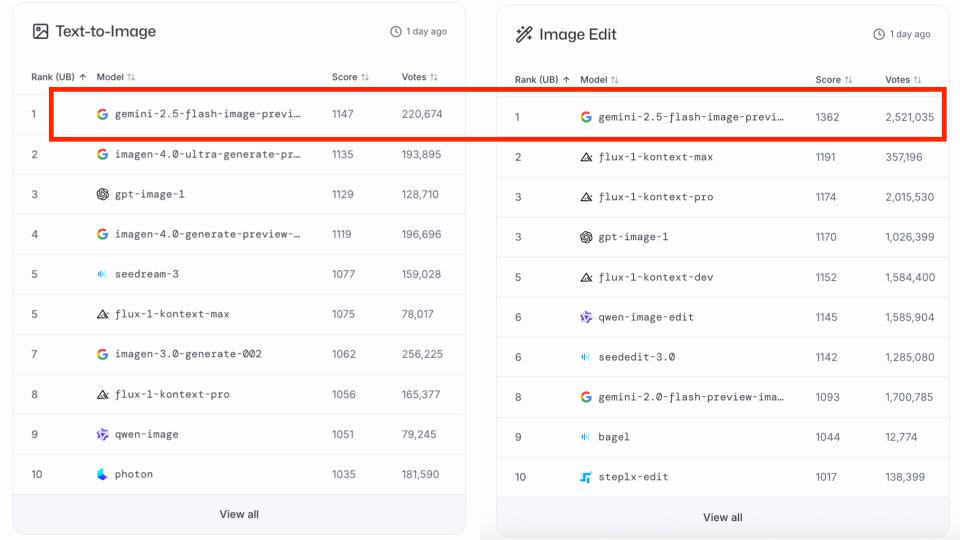960x540 pixels.
Task: Open the Image Edit leaderboard heading
Action: pos(577,34)
